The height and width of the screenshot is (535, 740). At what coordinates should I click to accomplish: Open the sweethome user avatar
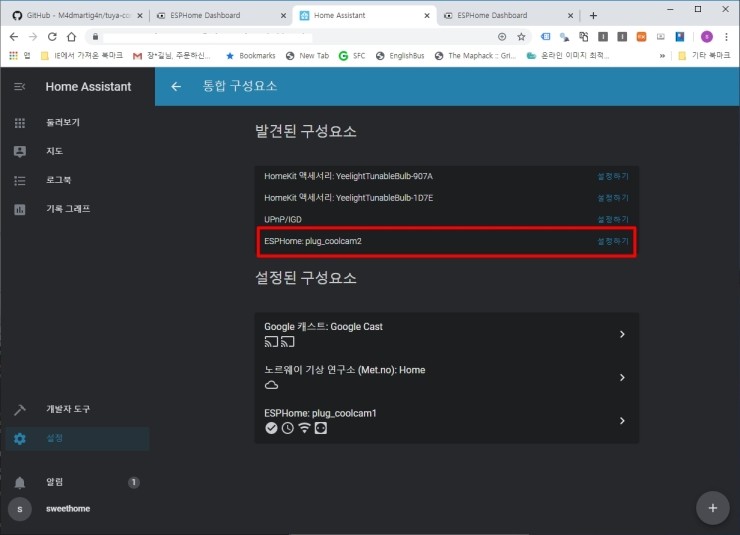[x=19, y=509]
